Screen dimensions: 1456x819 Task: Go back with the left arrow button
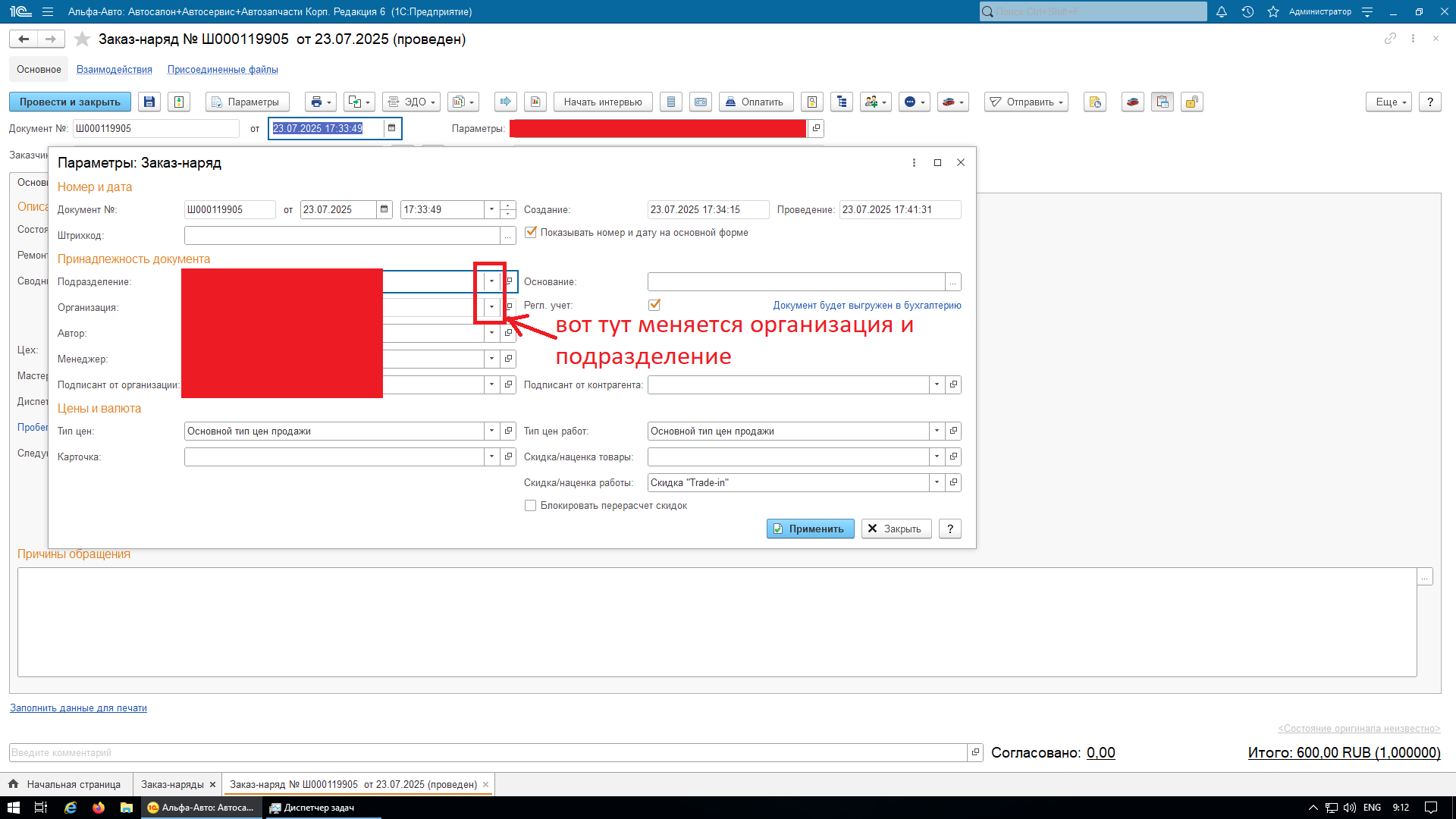point(24,39)
